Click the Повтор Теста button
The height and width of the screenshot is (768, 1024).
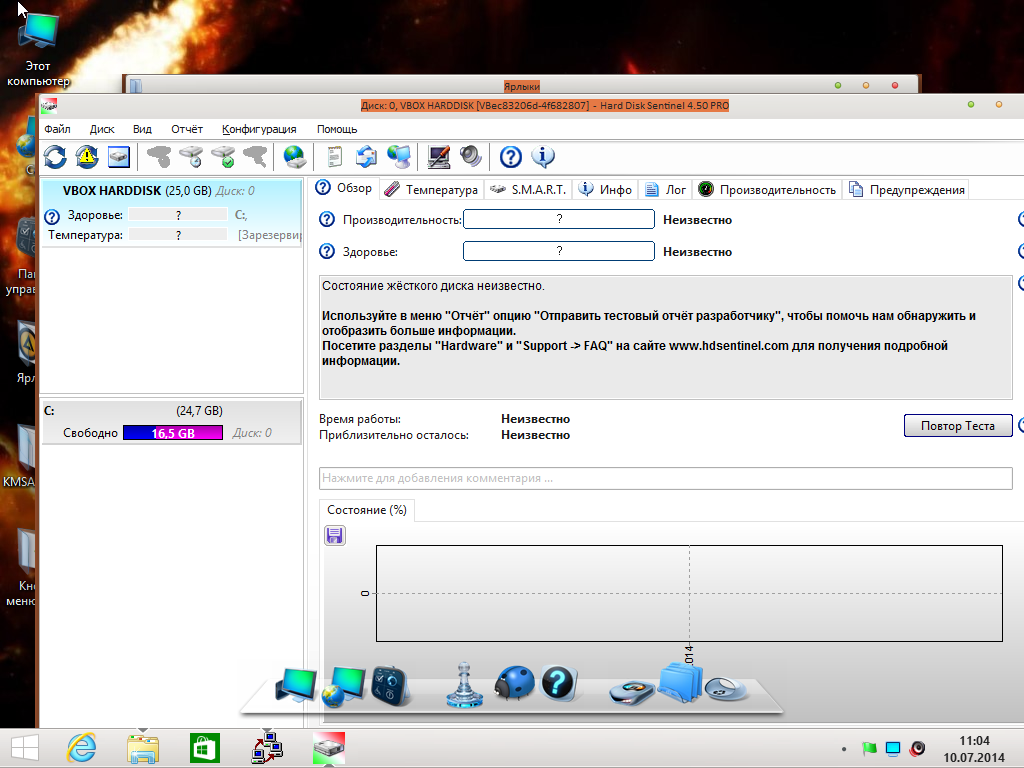pos(958,426)
